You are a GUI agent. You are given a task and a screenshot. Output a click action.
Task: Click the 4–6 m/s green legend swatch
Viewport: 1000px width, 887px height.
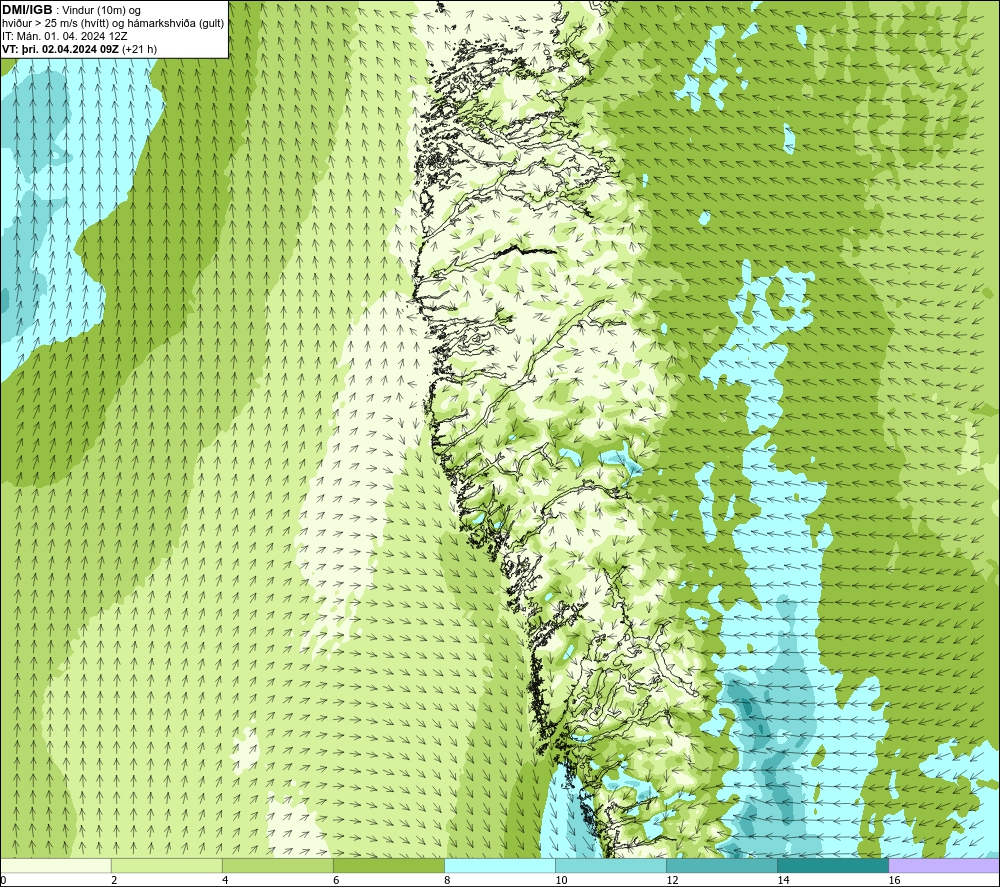tap(277, 865)
